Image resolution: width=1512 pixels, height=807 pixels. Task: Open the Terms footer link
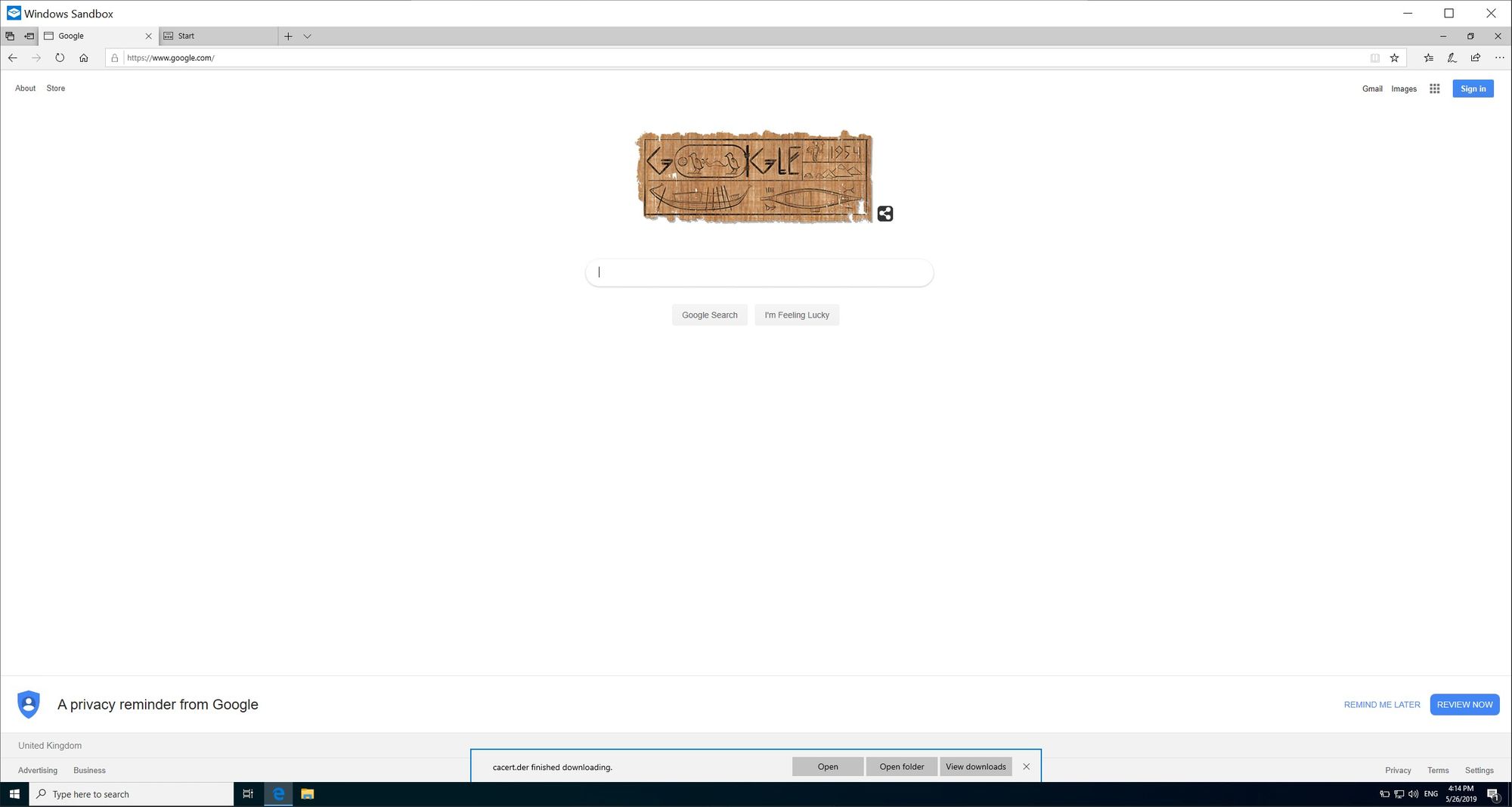click(x=1438, y=770)
